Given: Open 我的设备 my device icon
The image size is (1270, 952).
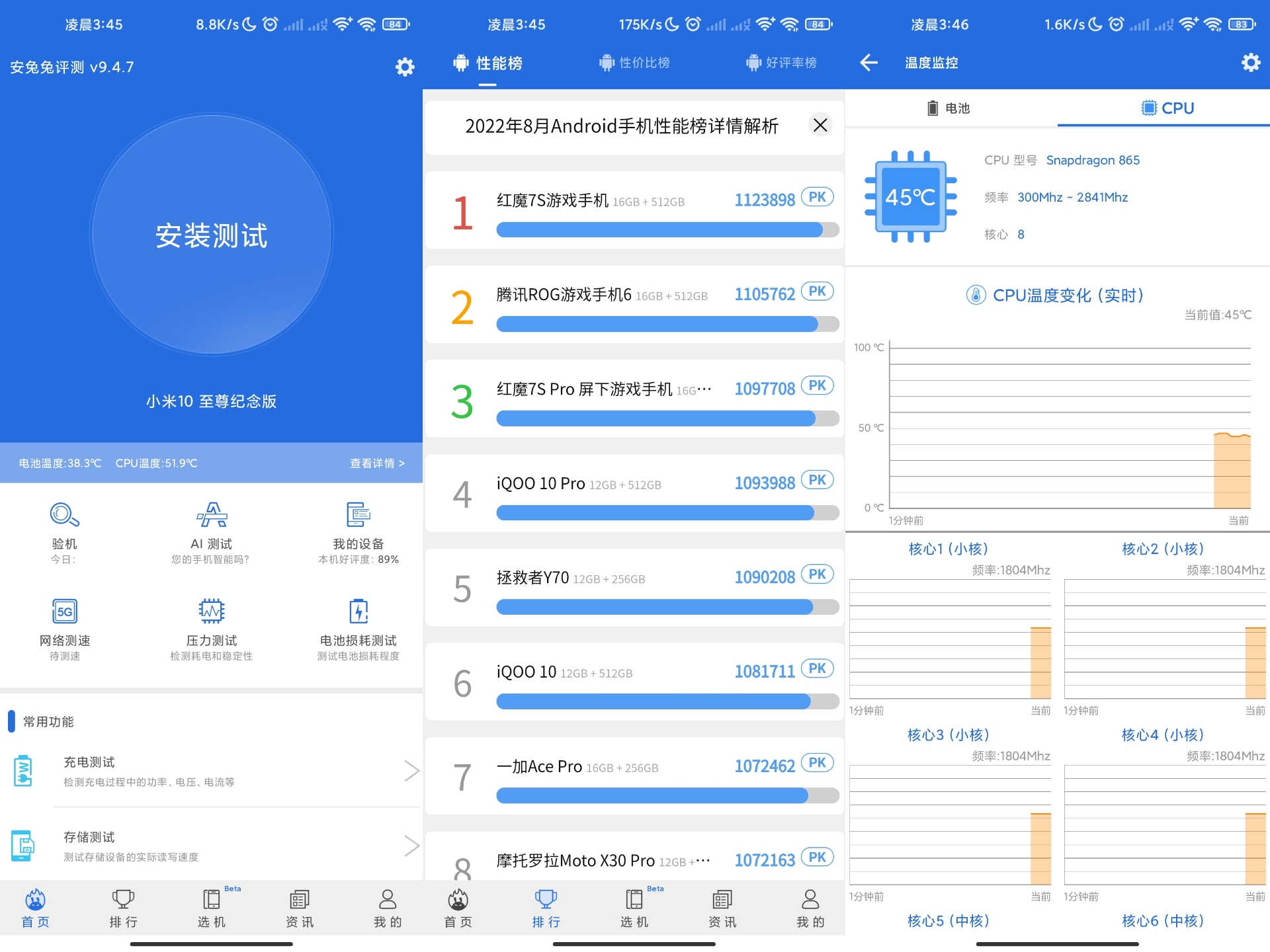Looking at the screenshot, I should [358, 515].
